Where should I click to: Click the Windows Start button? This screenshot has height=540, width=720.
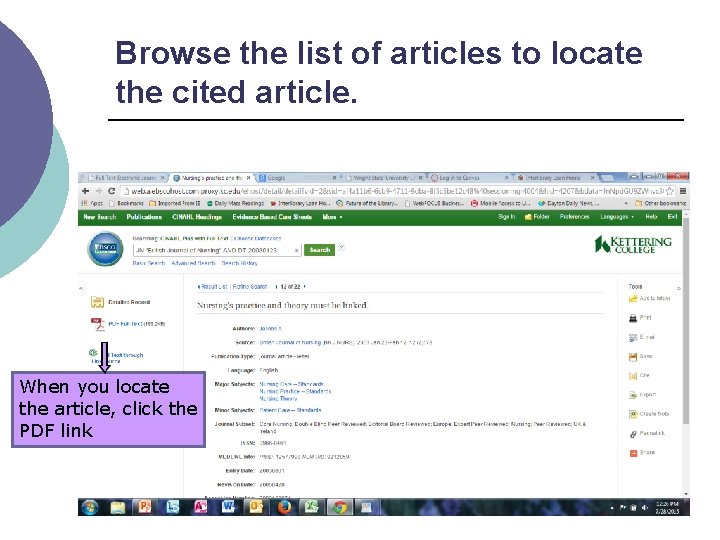coord(90,507)
